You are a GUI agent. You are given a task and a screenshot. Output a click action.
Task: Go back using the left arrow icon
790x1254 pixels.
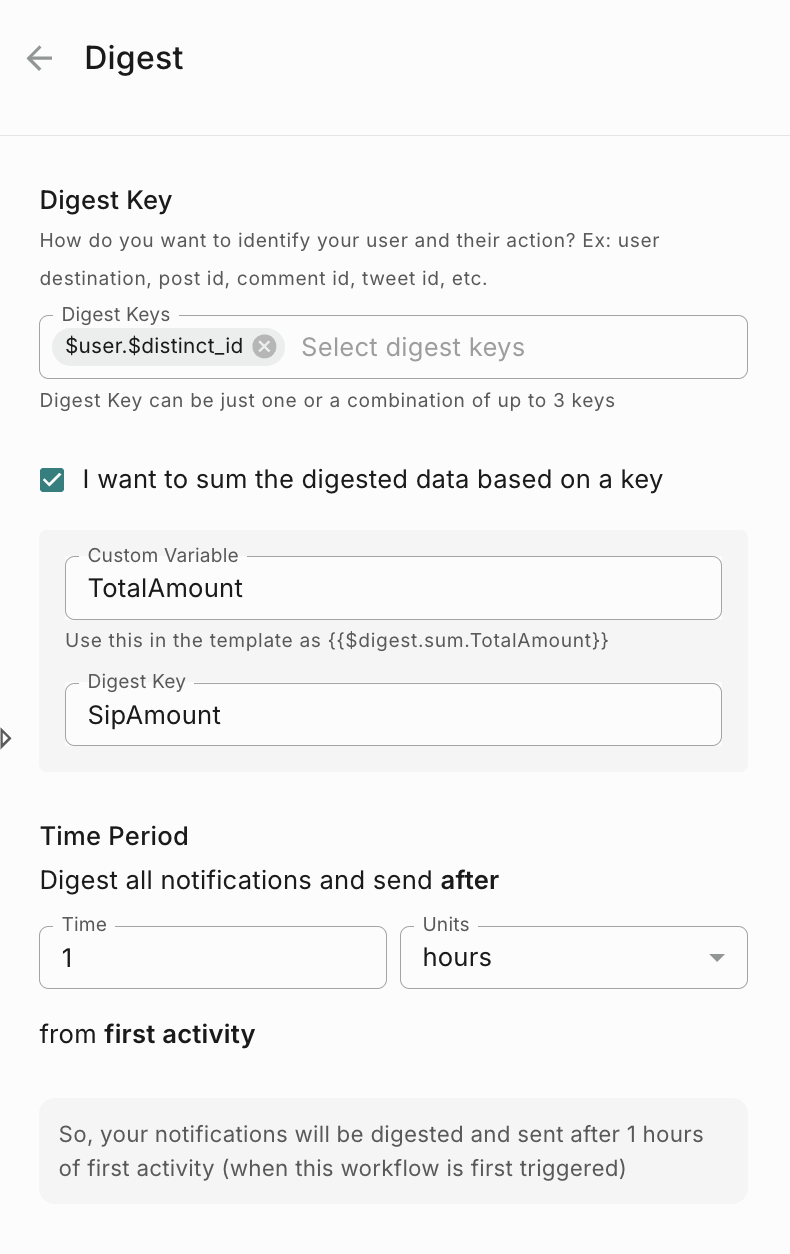pos(39,58)
